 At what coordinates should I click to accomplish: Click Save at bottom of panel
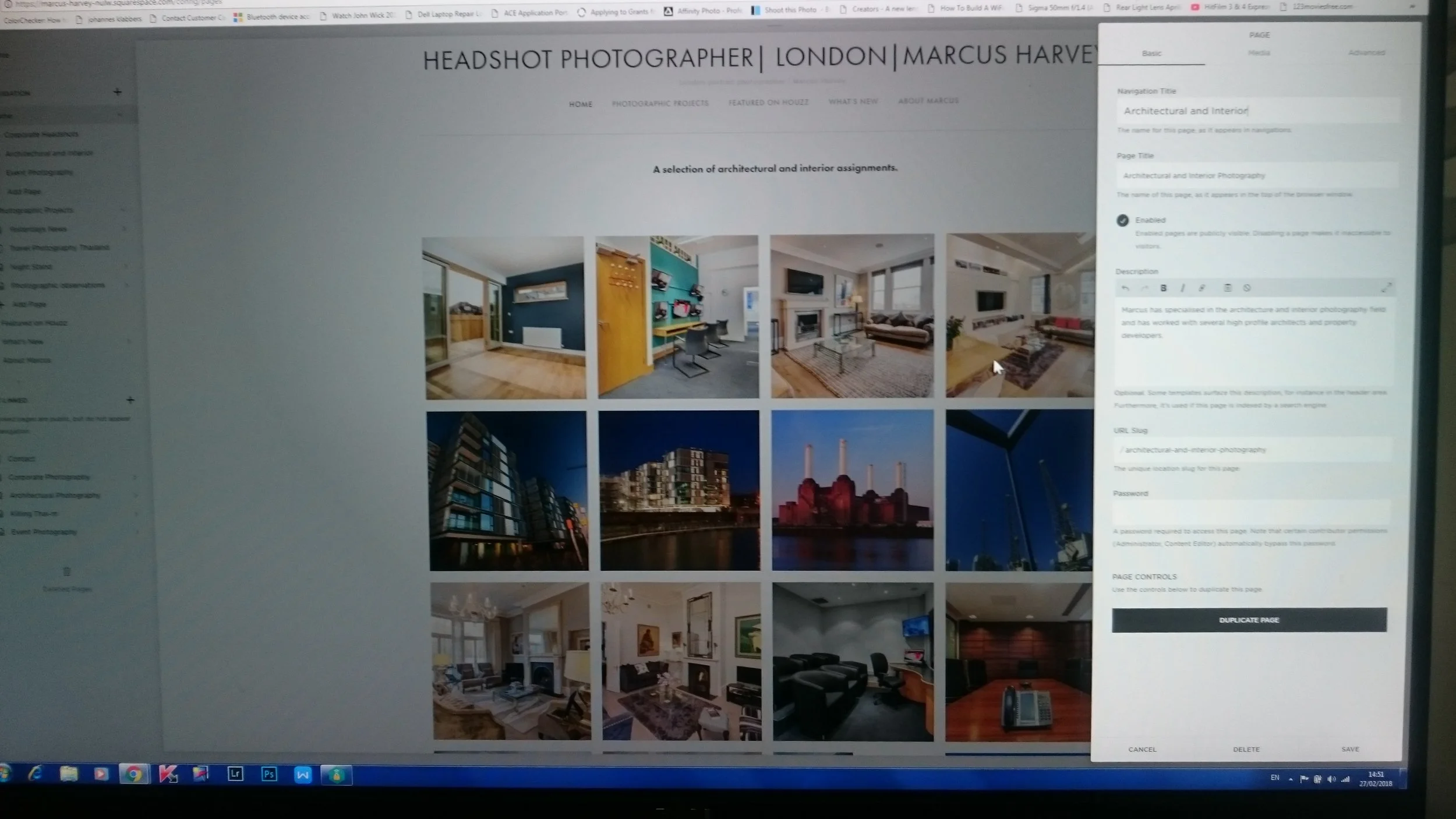[1350, 749]
